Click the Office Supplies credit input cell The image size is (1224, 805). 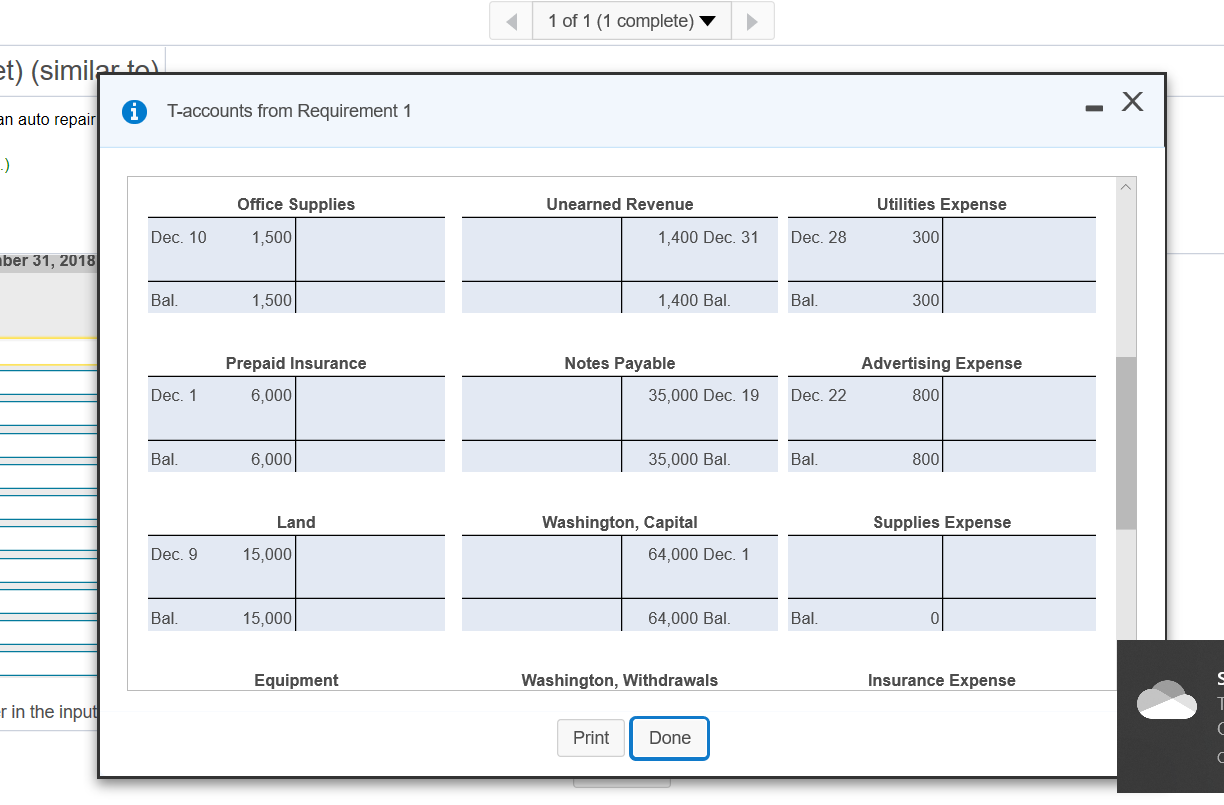(371, 250)
